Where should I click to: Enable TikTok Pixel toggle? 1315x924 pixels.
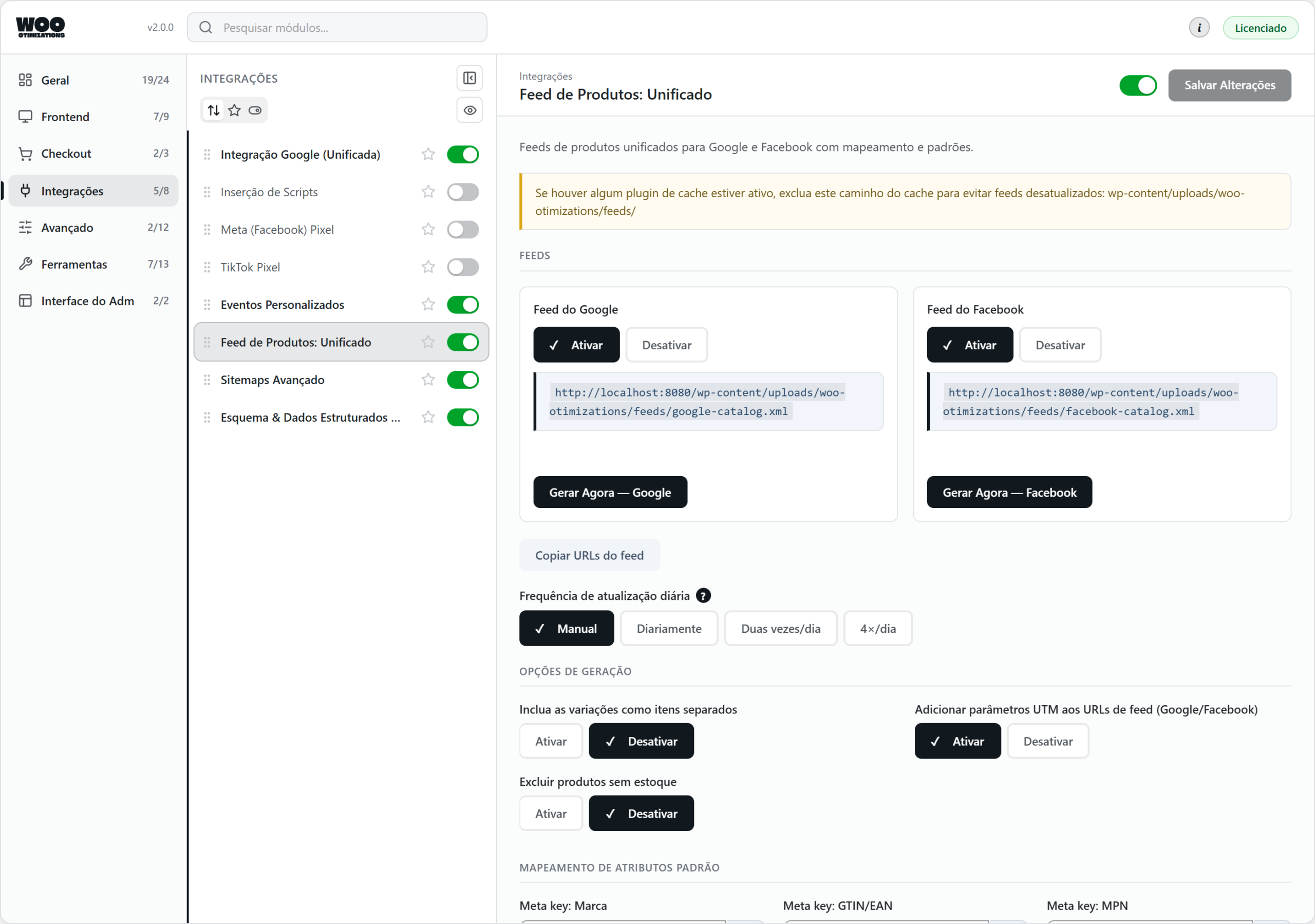point(463,267)
